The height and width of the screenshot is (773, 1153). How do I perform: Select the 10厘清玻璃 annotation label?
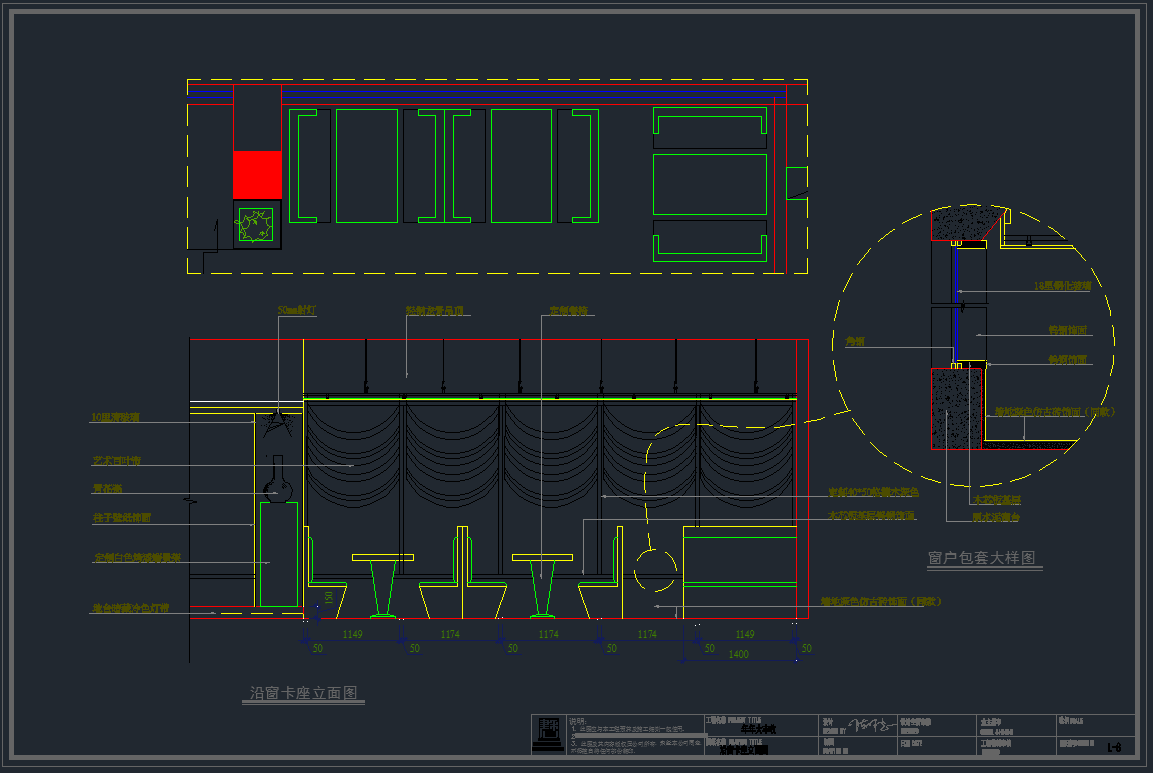click(115, 418)
